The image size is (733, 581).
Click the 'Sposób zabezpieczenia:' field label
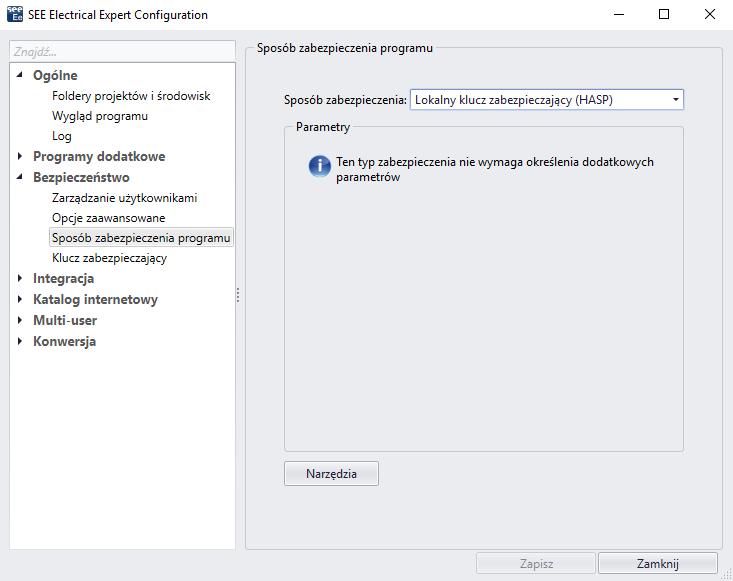[345, 100]
